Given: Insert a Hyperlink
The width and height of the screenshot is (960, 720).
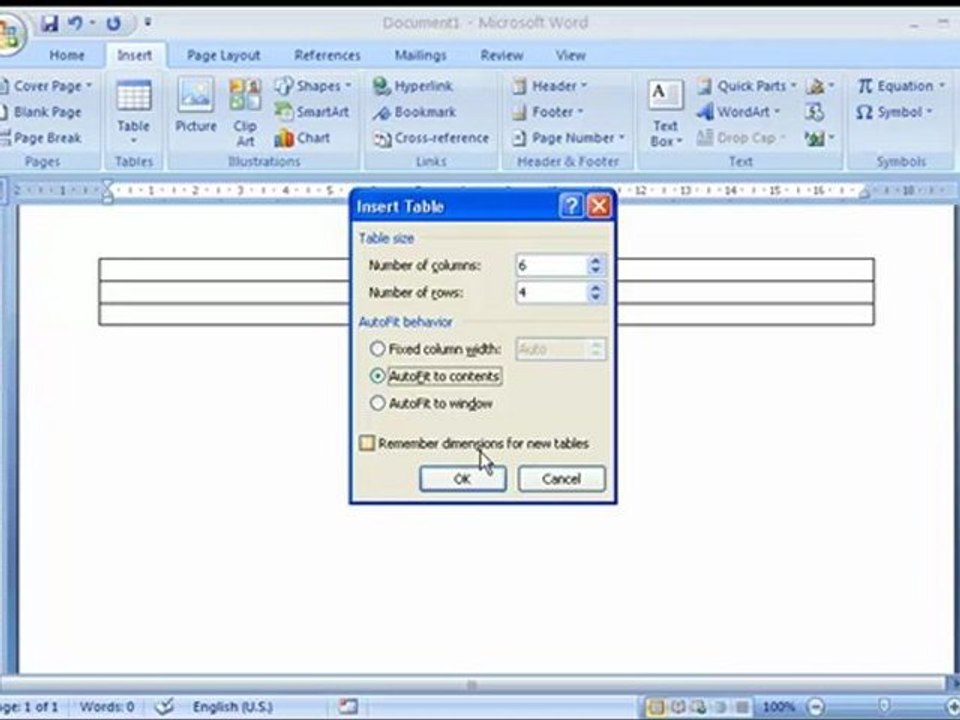Looking at the screenshot, I should pyautogui.click(x=413, y=86).
